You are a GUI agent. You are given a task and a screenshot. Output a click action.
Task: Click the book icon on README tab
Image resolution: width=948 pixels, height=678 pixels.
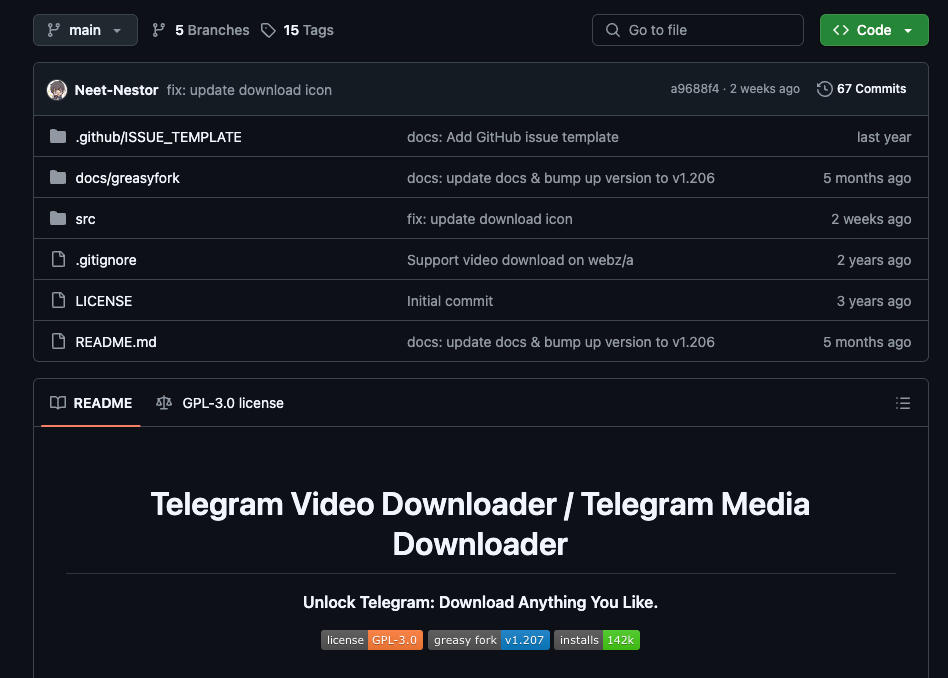coord(58,403)
